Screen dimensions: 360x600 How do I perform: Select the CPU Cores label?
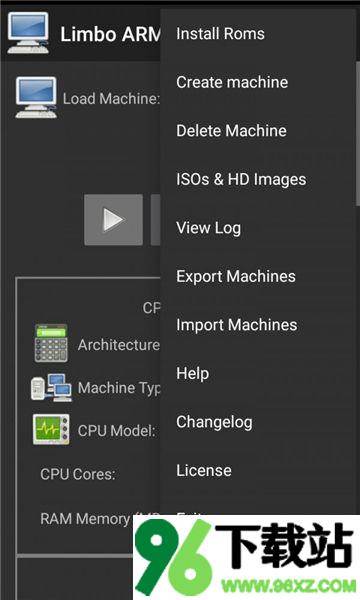[x=78, y=474]
